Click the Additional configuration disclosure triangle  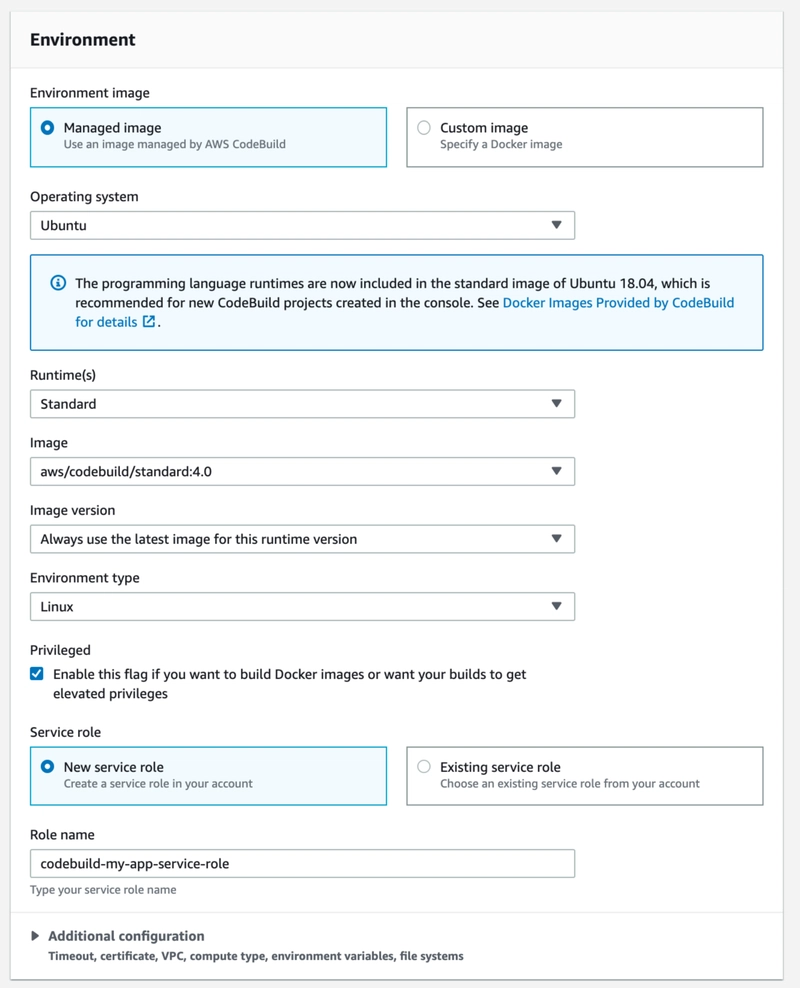36,936
